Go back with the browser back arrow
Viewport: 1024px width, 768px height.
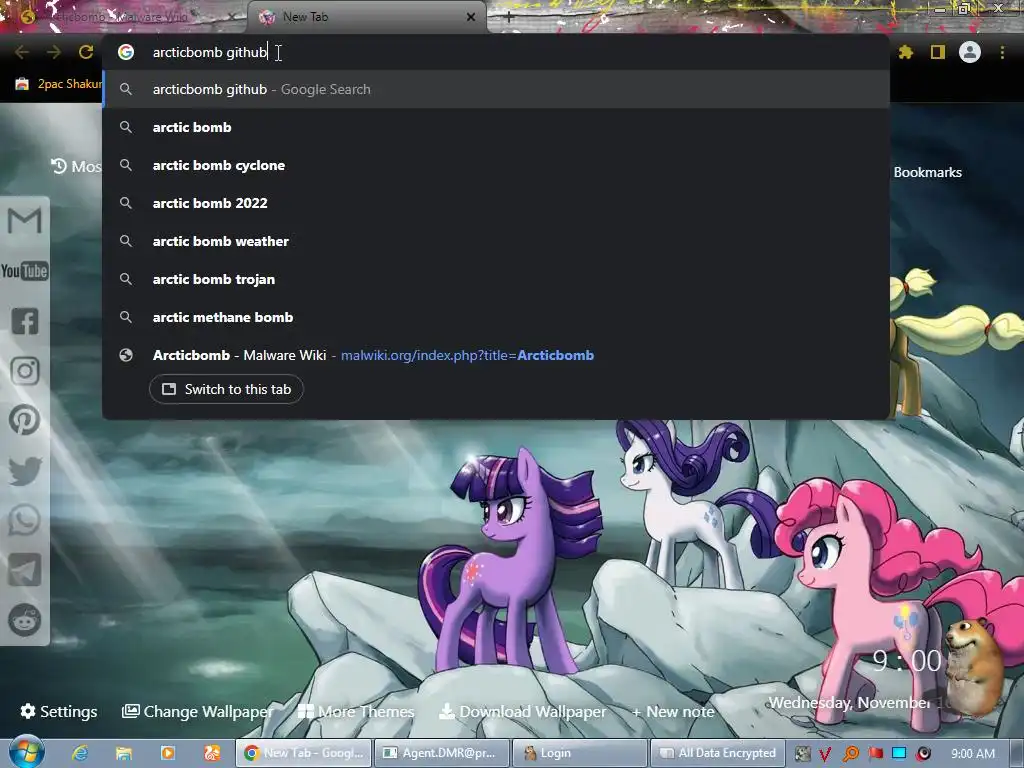pyautogui.click(x=22, y=52)
